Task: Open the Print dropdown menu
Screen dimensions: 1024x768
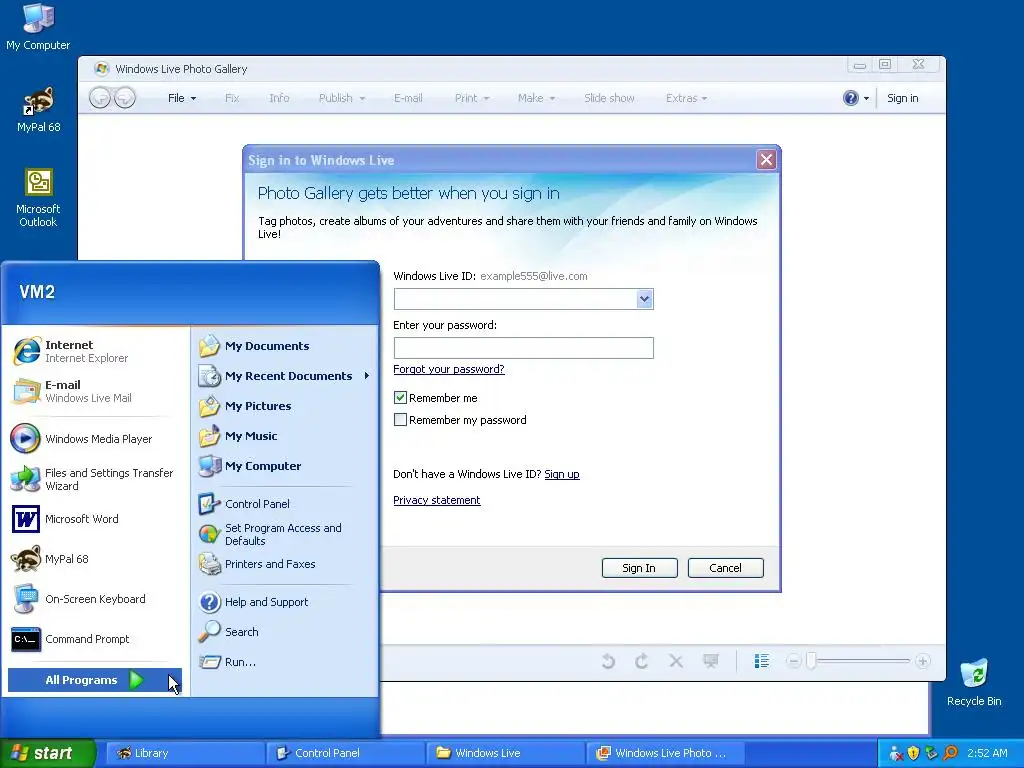Action: [472, 98]
